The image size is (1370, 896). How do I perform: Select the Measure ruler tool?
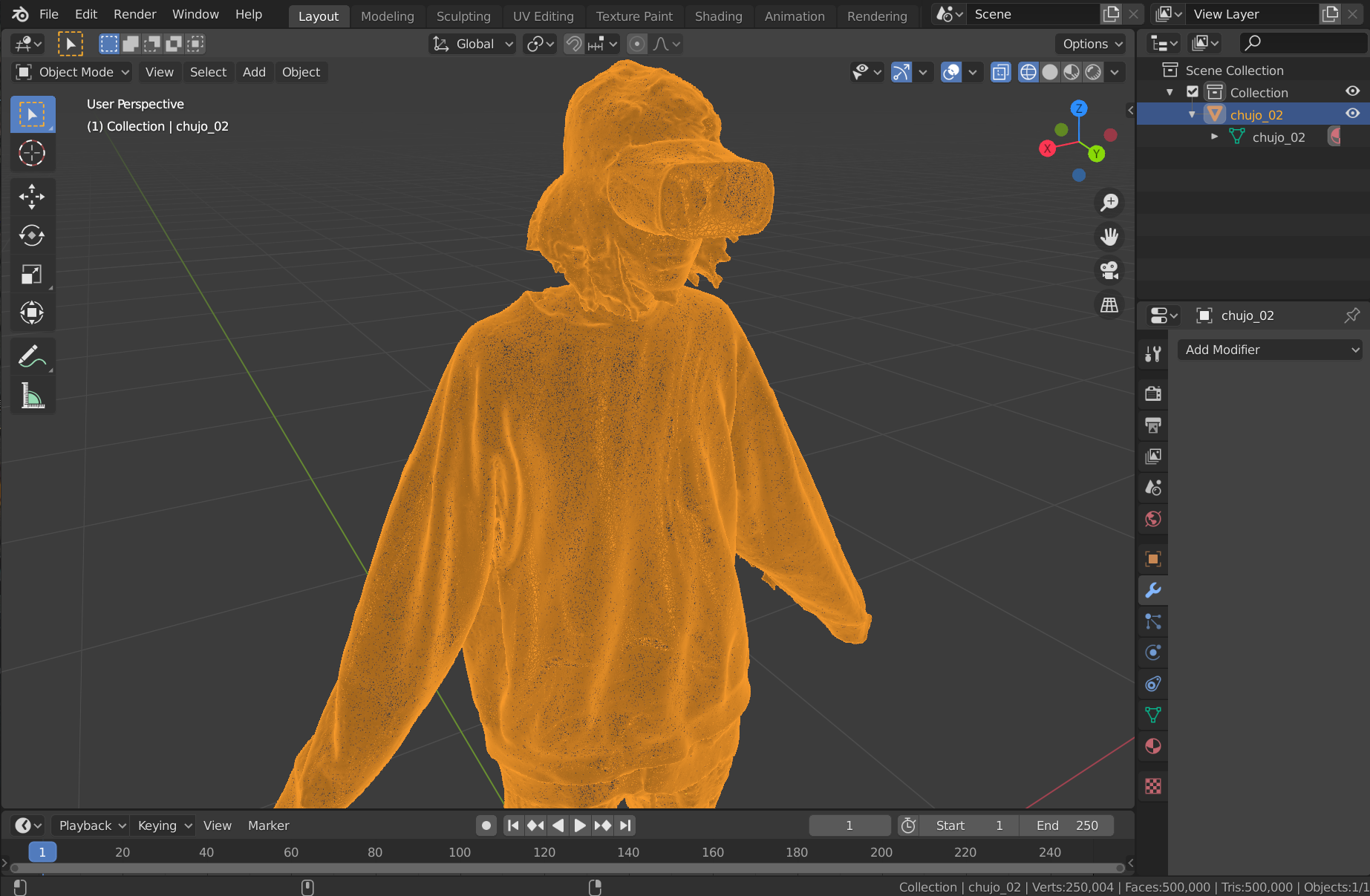pos(32,395)
